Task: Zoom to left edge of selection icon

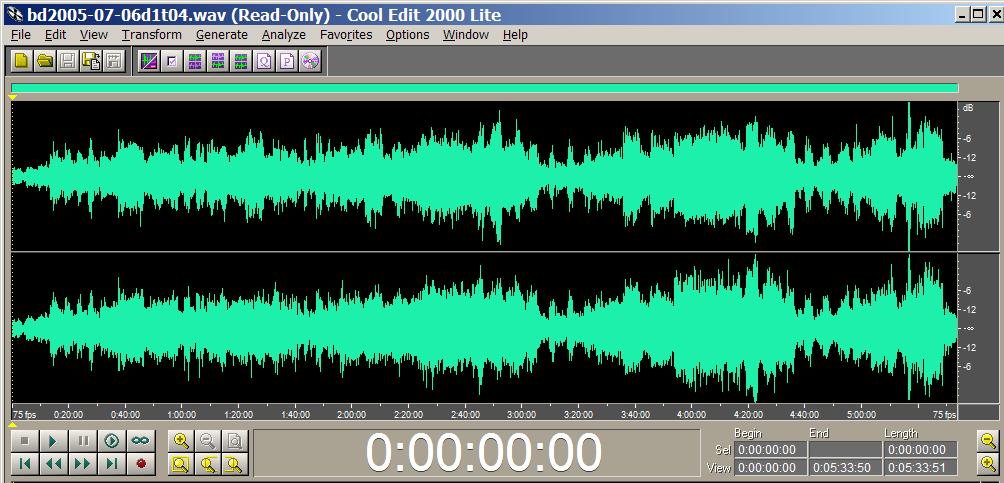Action: coord(208,463)
